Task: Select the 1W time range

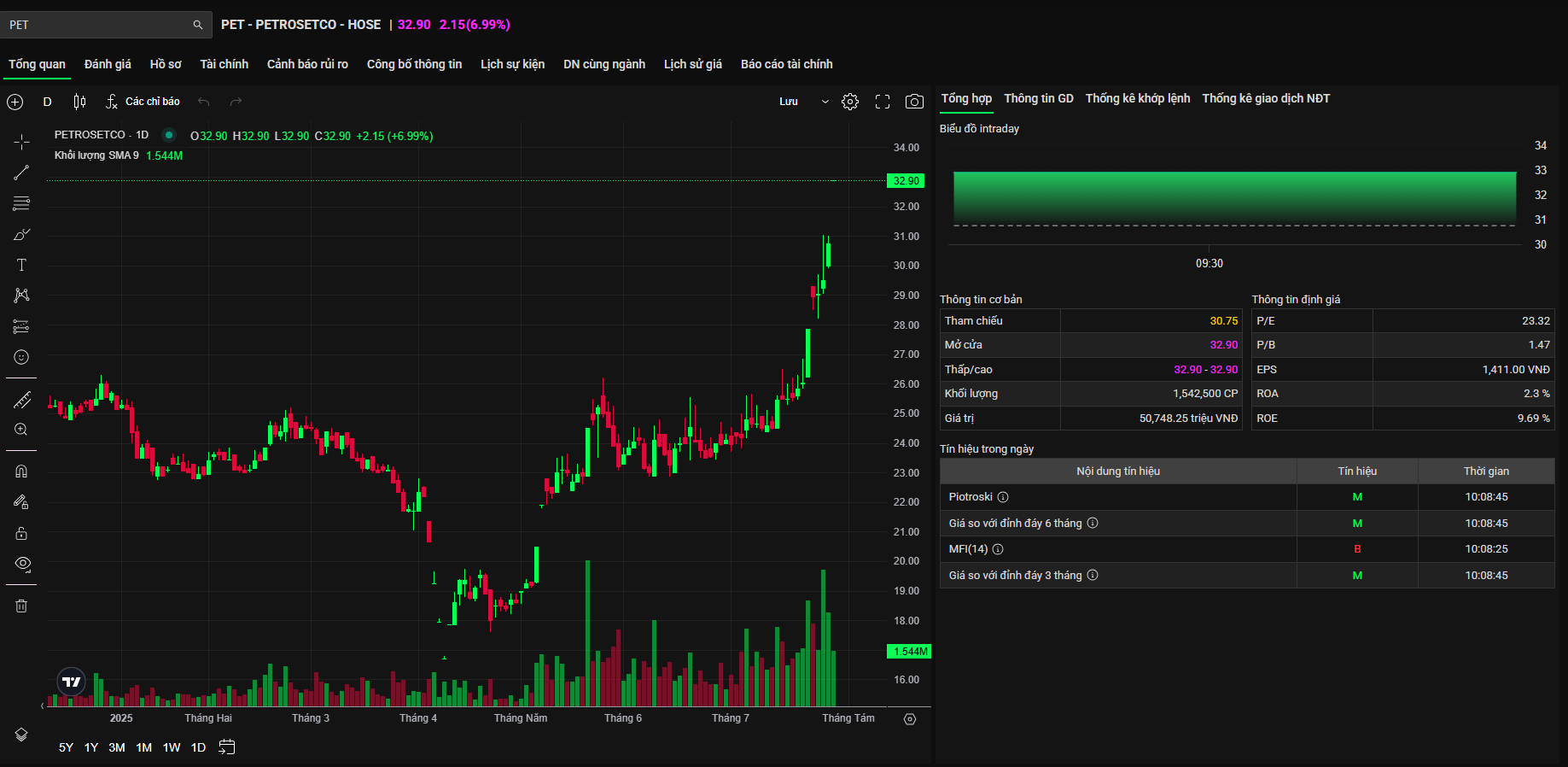Action: coord(172,747)
